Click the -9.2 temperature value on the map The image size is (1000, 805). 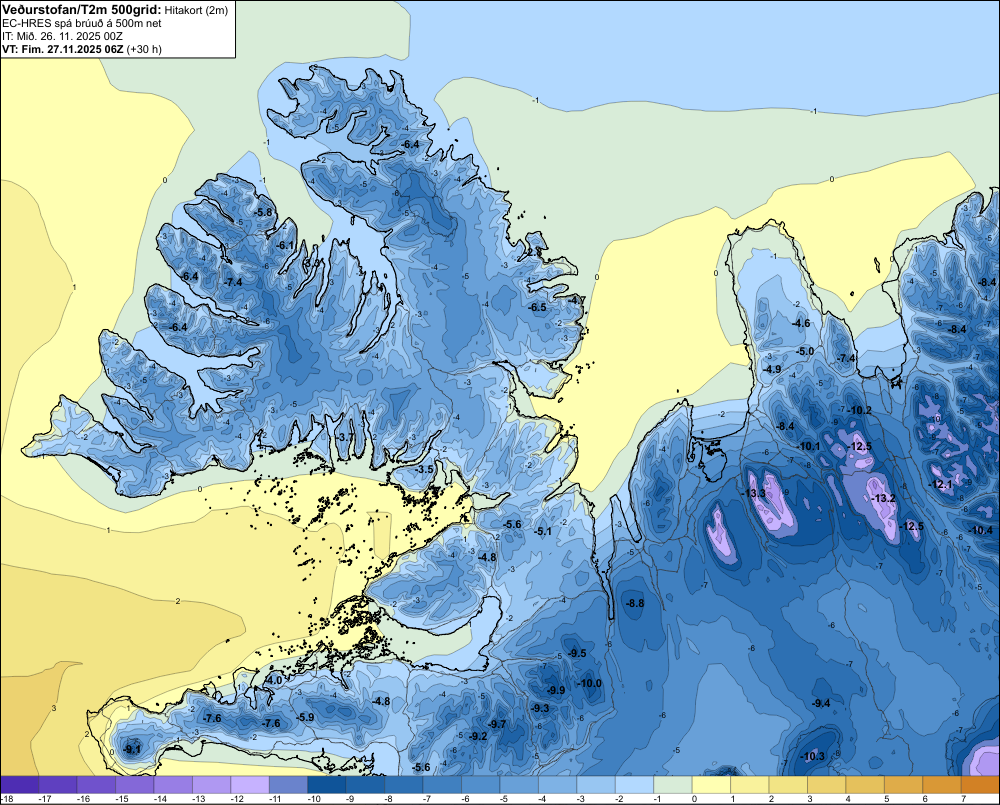pyautogui.click(x=478, y=736)
